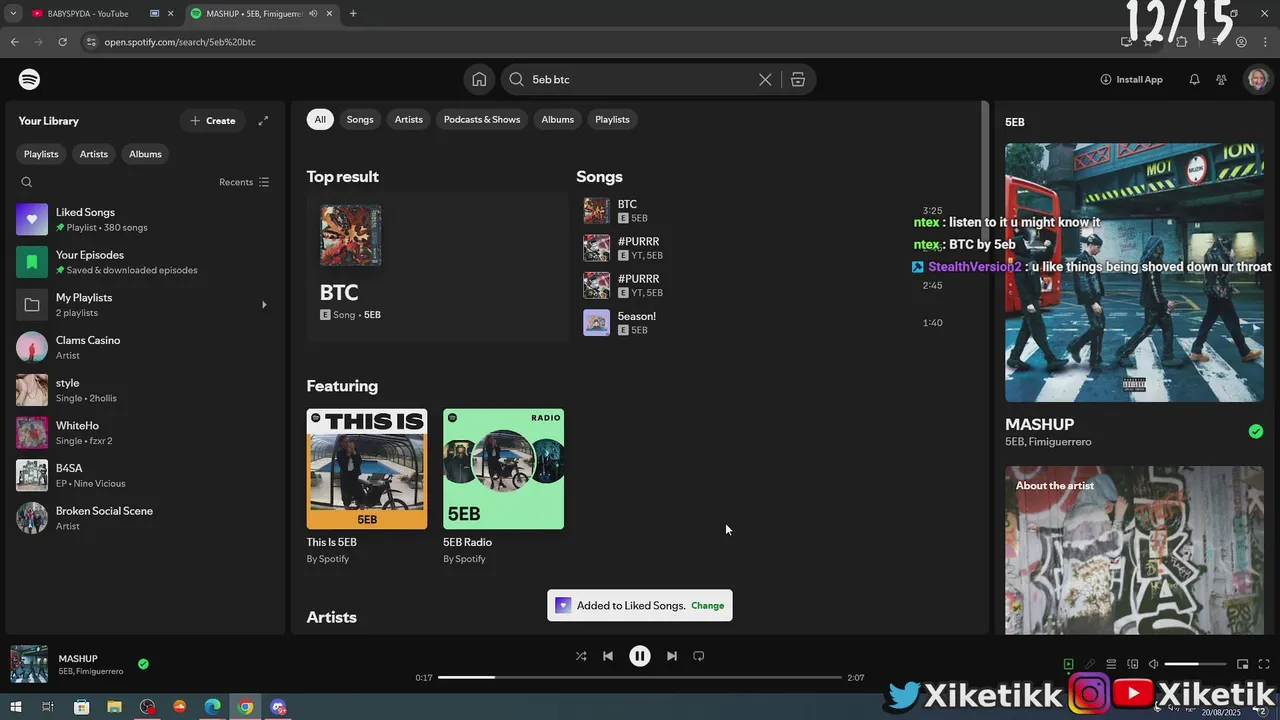Open the Friend Activity icon
1280x720 pixels.
pyautogui.click(x=1222, y=79)
